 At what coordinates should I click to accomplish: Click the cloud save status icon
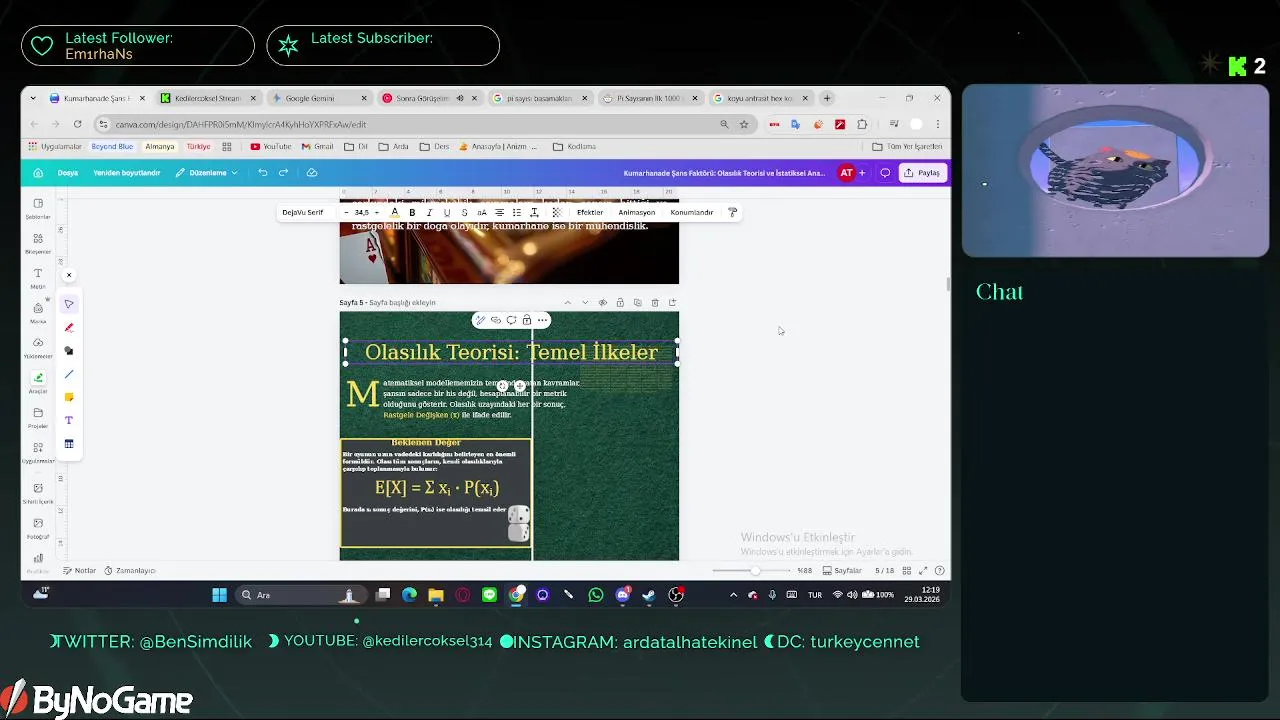[x=312, y=173]
